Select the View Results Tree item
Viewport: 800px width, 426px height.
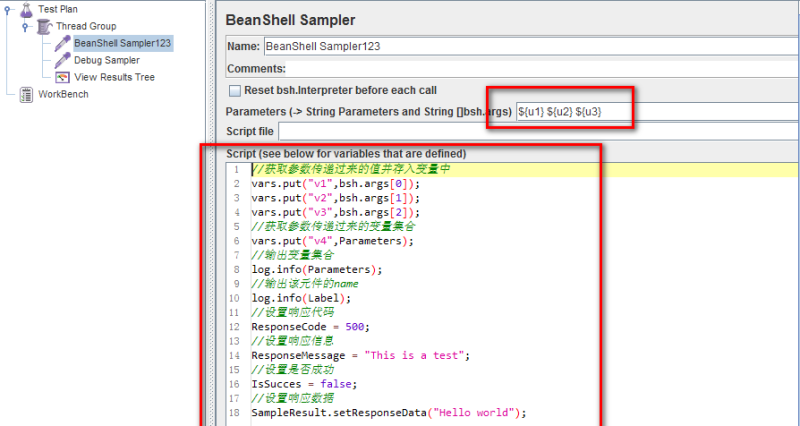point(114,77)
